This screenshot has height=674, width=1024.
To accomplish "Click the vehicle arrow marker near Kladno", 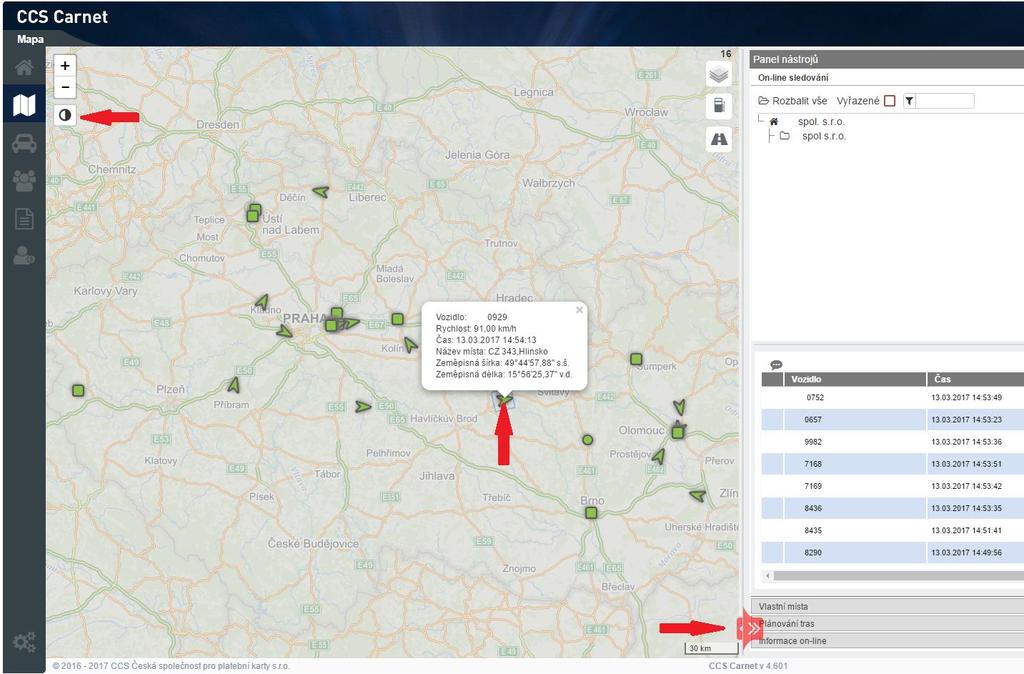I will 262,302.
